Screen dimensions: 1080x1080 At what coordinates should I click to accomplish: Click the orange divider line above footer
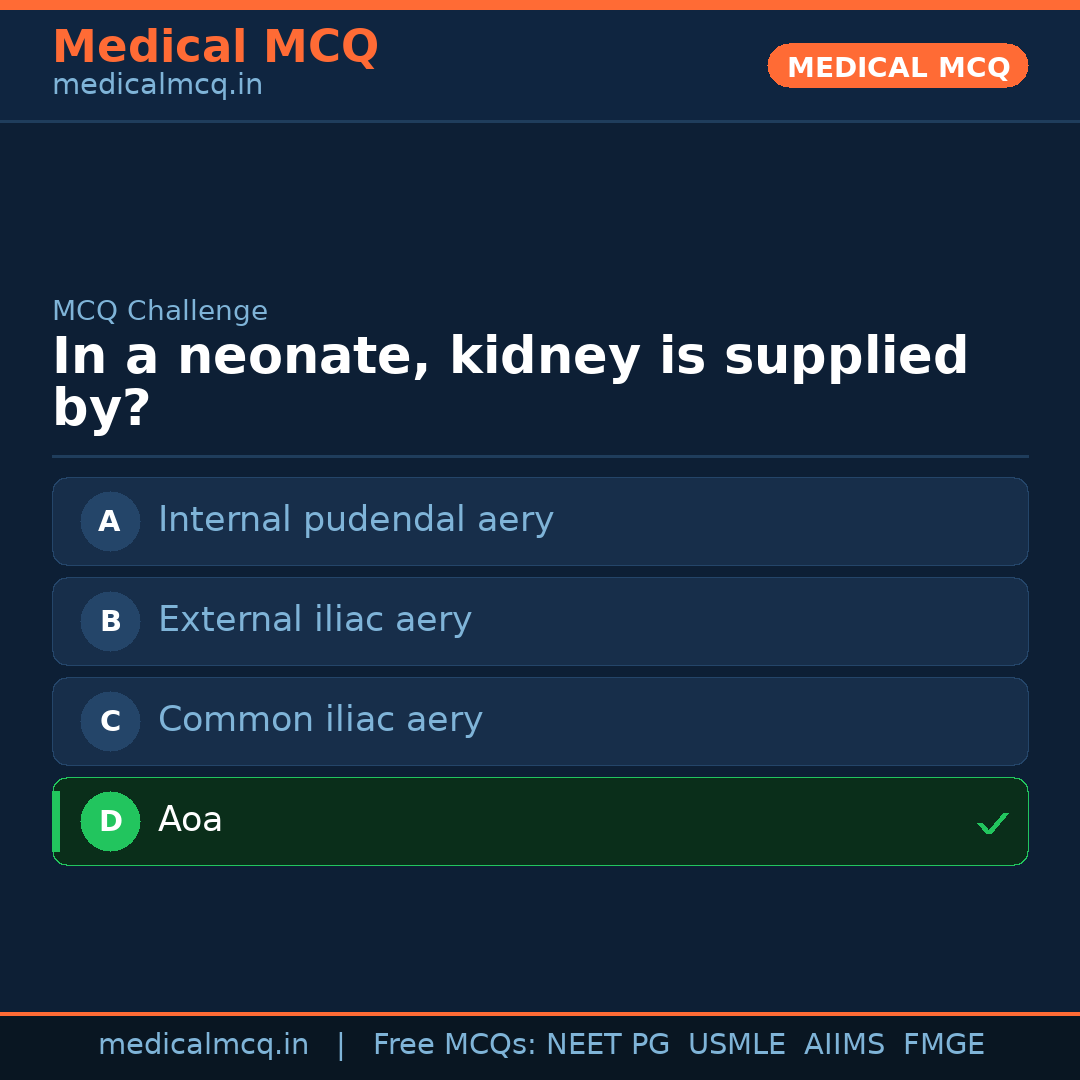point(540,1013)
